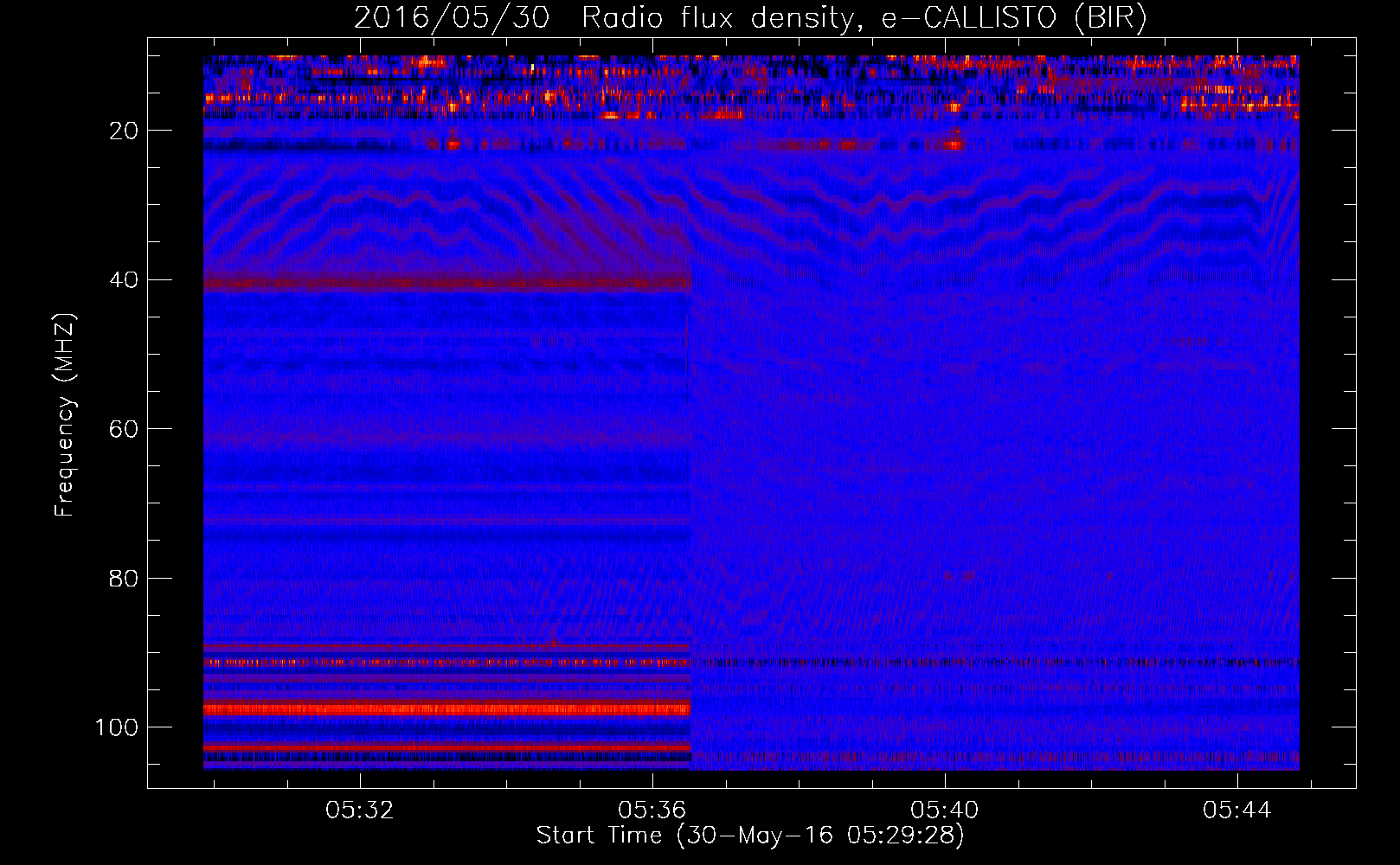Click the 60 frequency axis label
1400x865 pixels.
tap(124, 429)
